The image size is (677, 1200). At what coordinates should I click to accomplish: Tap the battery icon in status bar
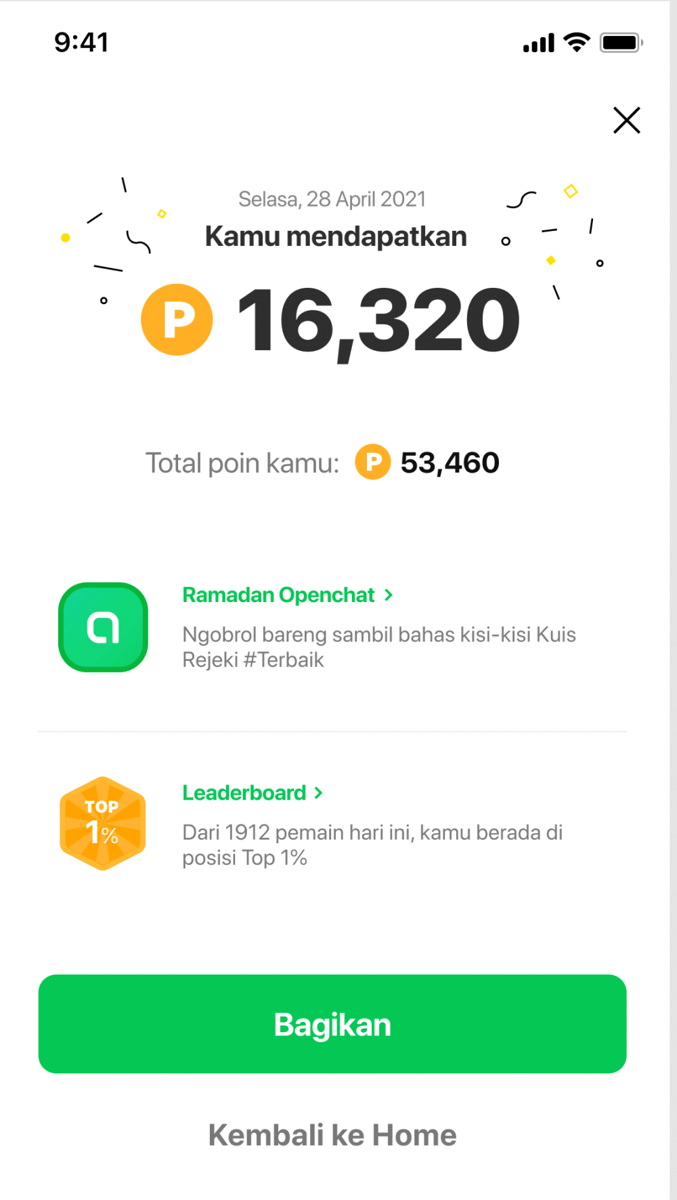pyautogui.click(x=622, y=42)
